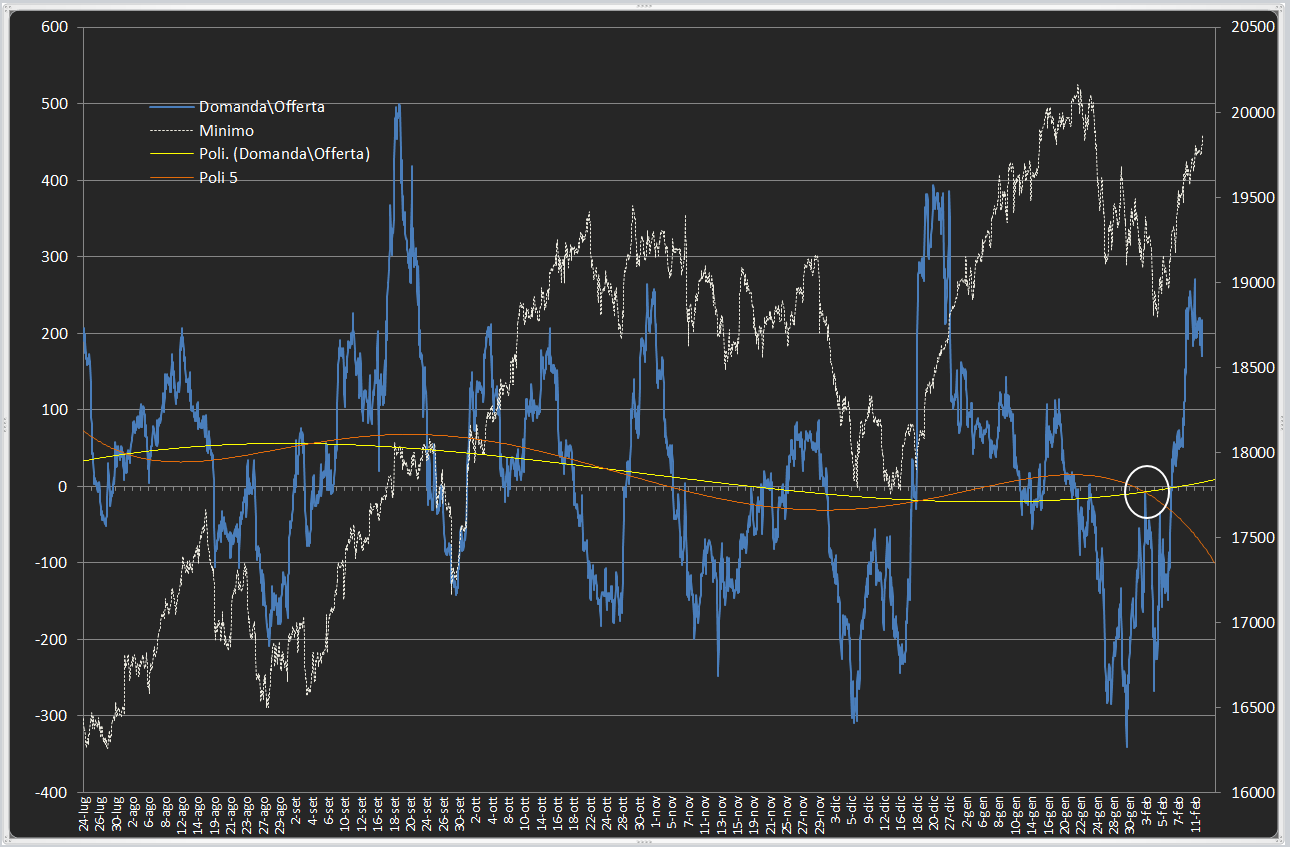The image size is (1290, 847).
Task: Click the -100 value on left axis
Action: click(51, 563)
